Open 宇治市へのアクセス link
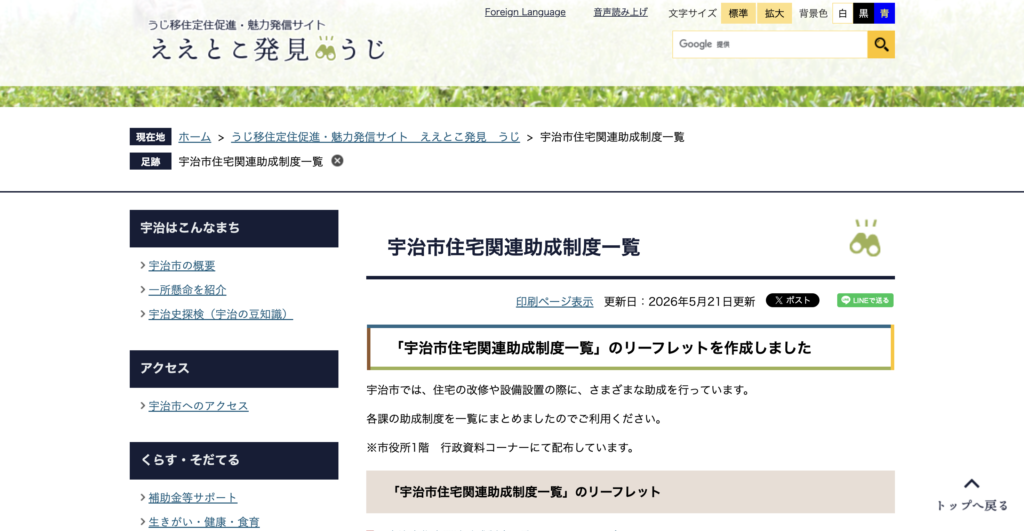This screenshot has width=1024, height=531. [x=199, y=406]
